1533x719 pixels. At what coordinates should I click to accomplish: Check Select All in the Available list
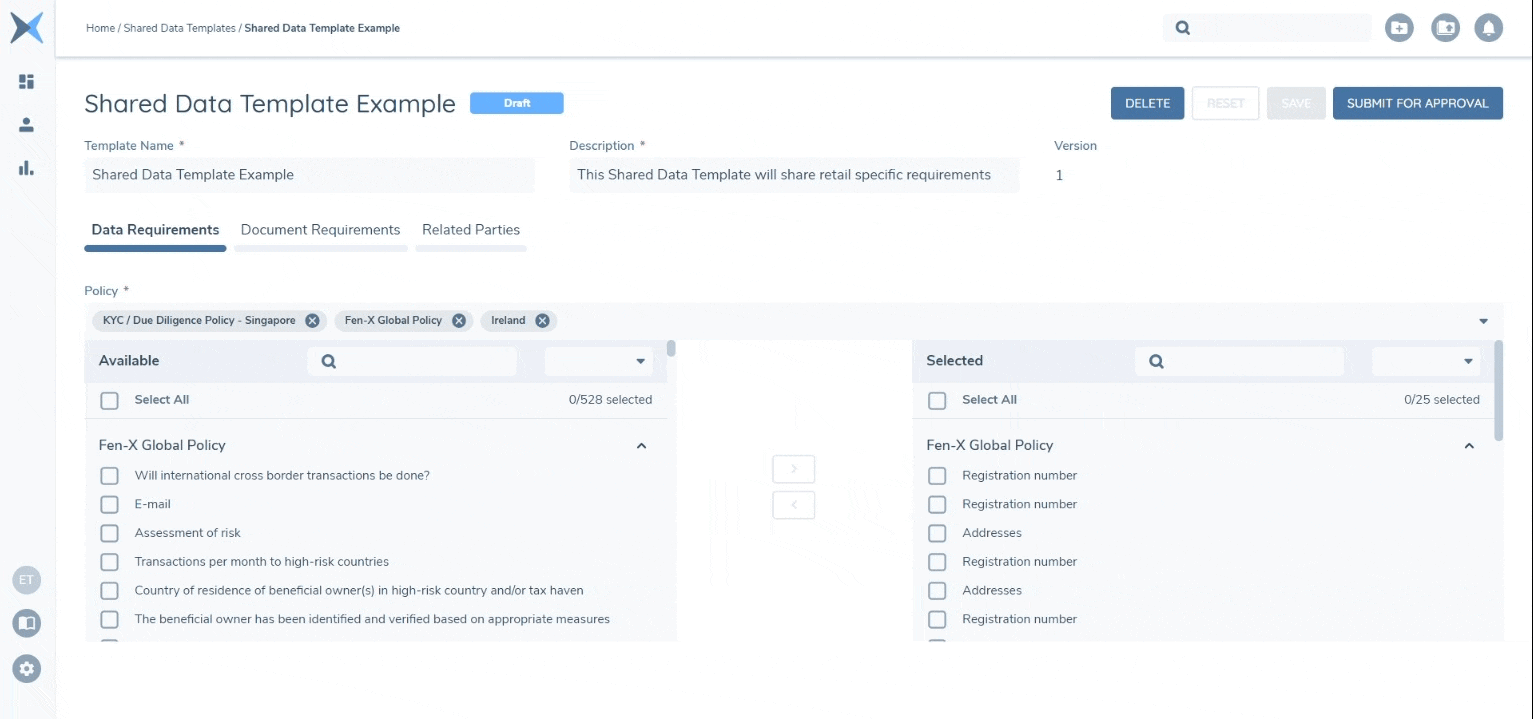(x=110, y=400)
